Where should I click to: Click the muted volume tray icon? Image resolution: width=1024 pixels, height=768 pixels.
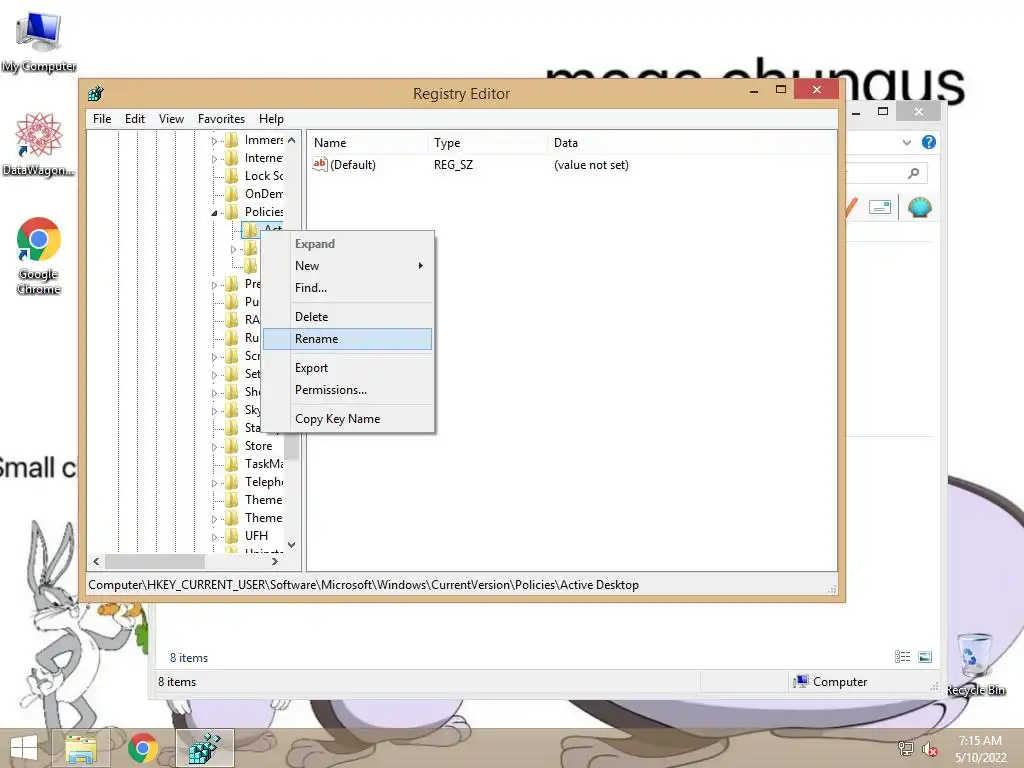930,749
